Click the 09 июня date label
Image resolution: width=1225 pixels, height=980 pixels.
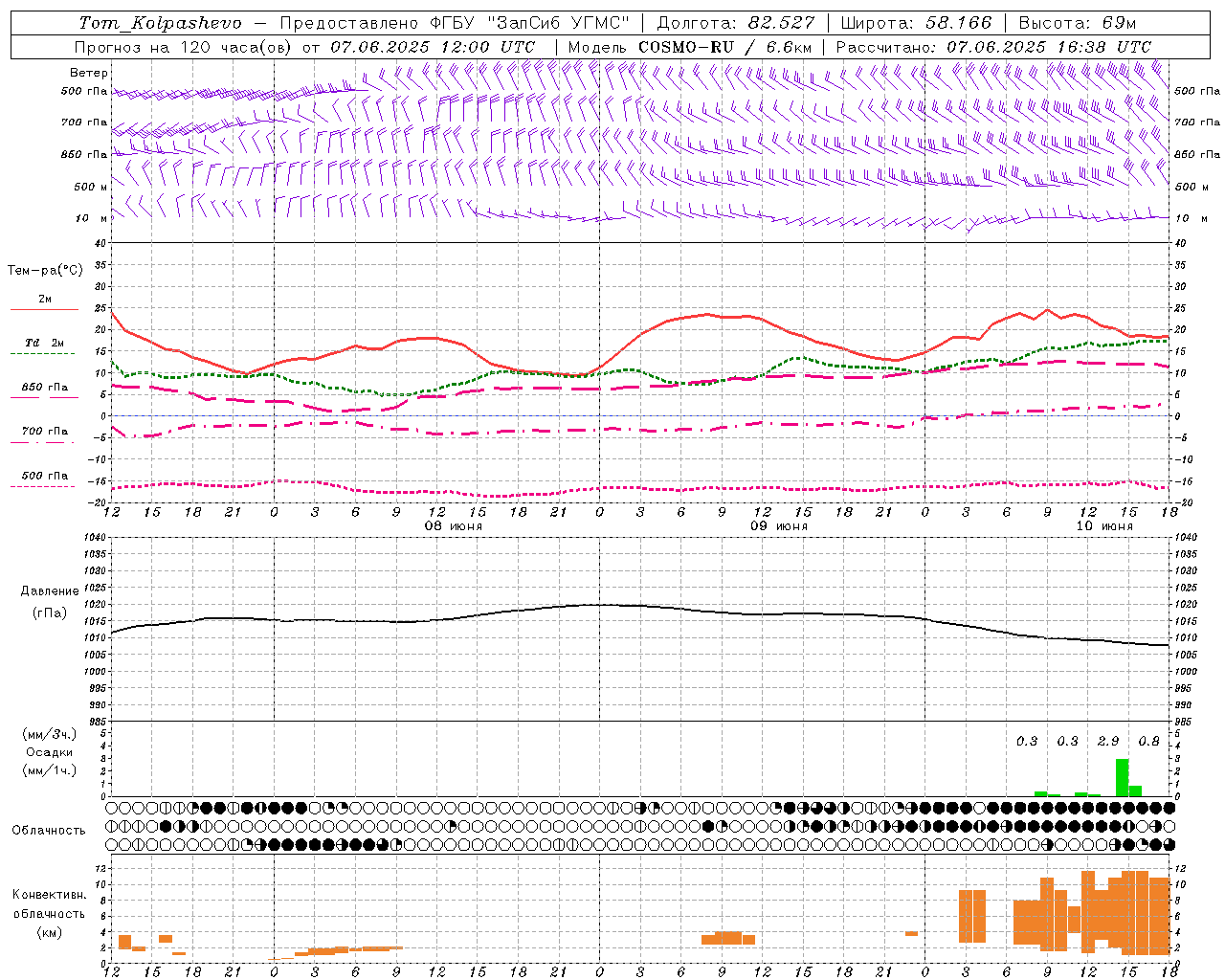pos(778,526)
